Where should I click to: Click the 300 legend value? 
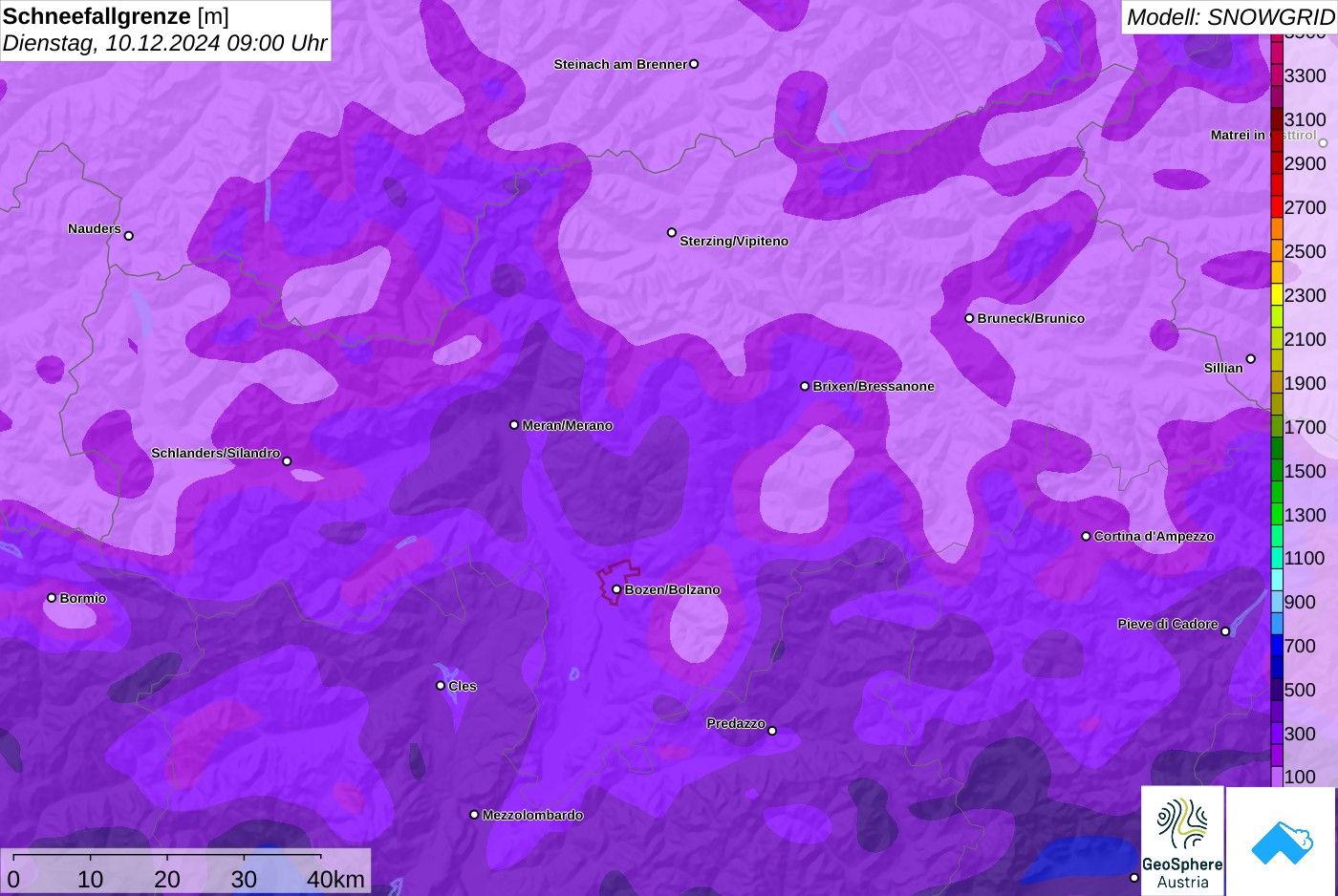1300,735
